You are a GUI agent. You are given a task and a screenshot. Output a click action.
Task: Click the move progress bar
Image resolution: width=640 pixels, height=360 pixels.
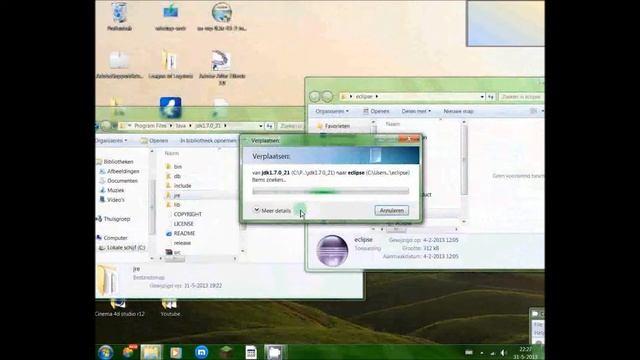tap(331, 191)
